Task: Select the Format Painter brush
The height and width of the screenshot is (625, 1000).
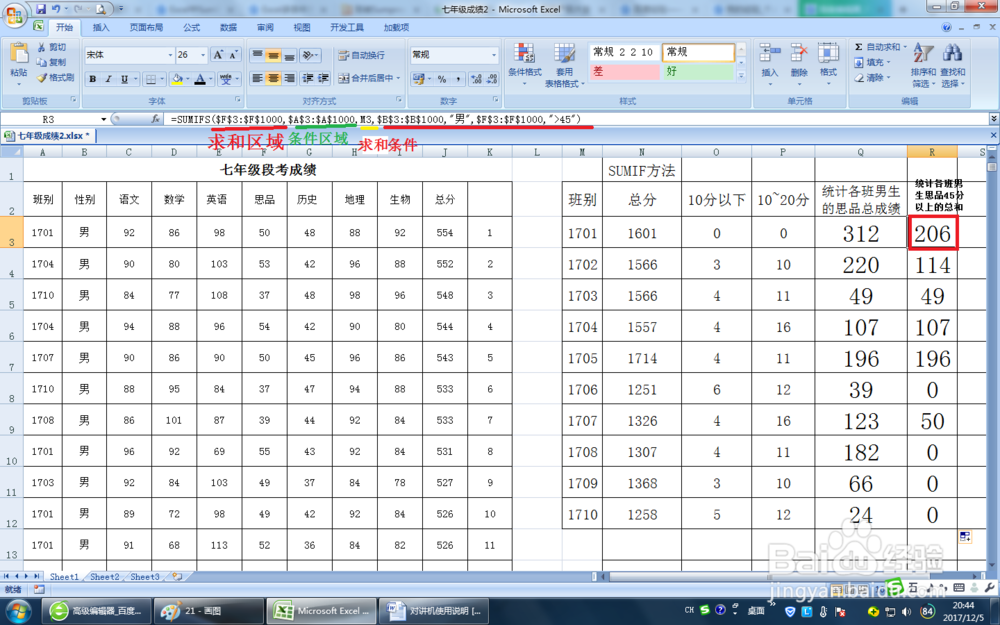Action: pyautogui.click(x=55, y=77)
